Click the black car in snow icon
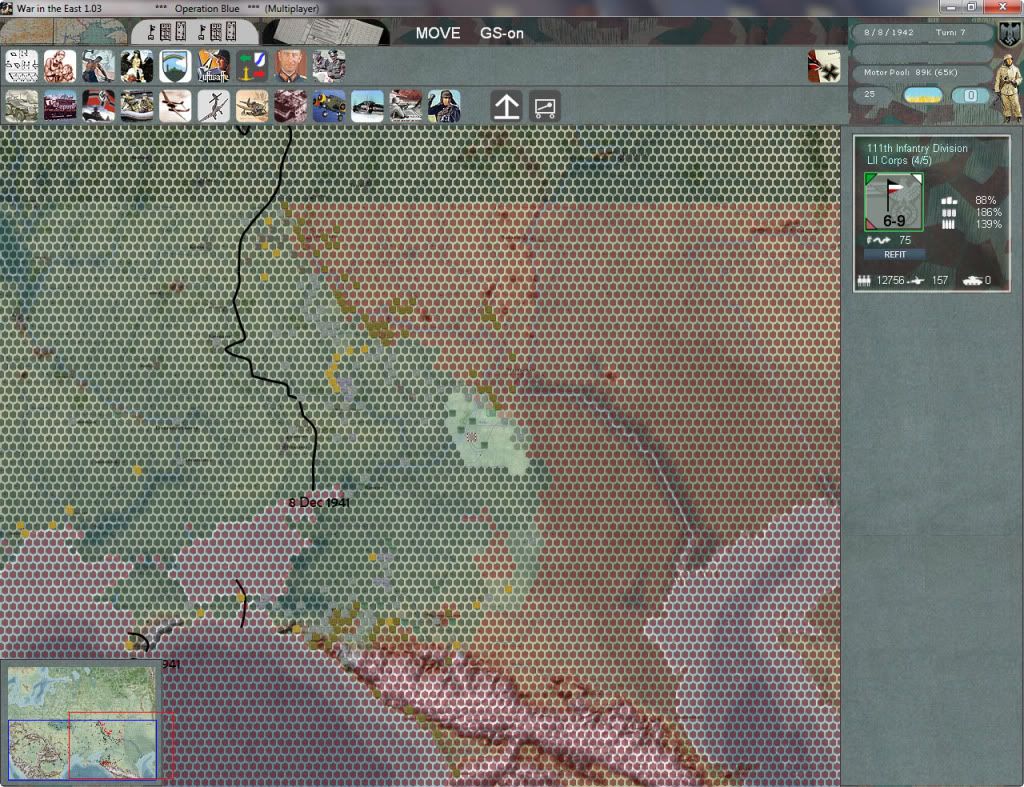Image resolution: width=1024 pixels, height=787 pixels. 368,106
